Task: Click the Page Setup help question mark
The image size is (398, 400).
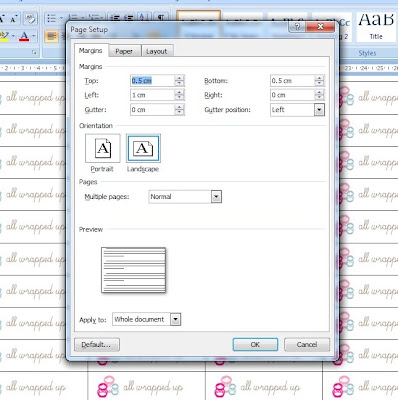Action: 297,27
